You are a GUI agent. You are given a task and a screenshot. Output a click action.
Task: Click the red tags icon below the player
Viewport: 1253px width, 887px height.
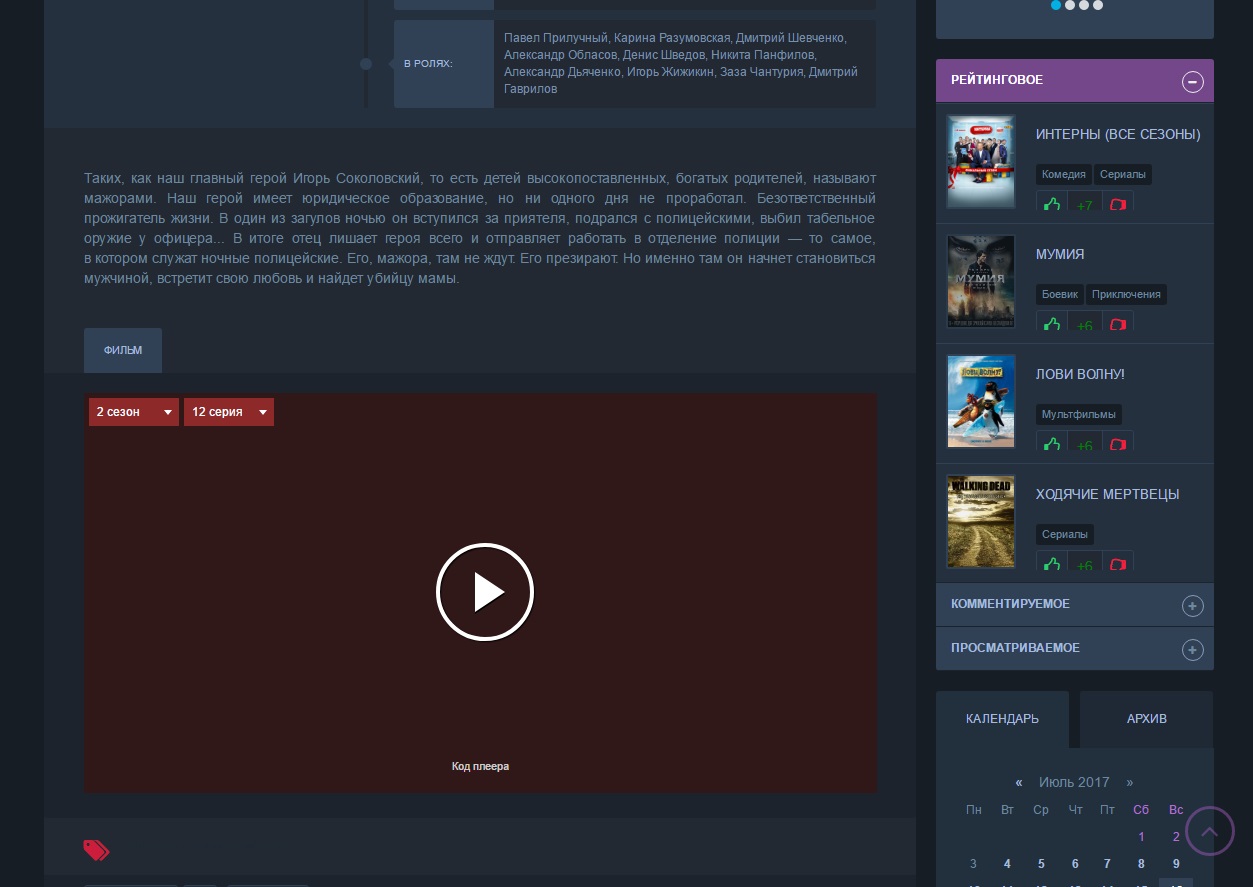96,851
